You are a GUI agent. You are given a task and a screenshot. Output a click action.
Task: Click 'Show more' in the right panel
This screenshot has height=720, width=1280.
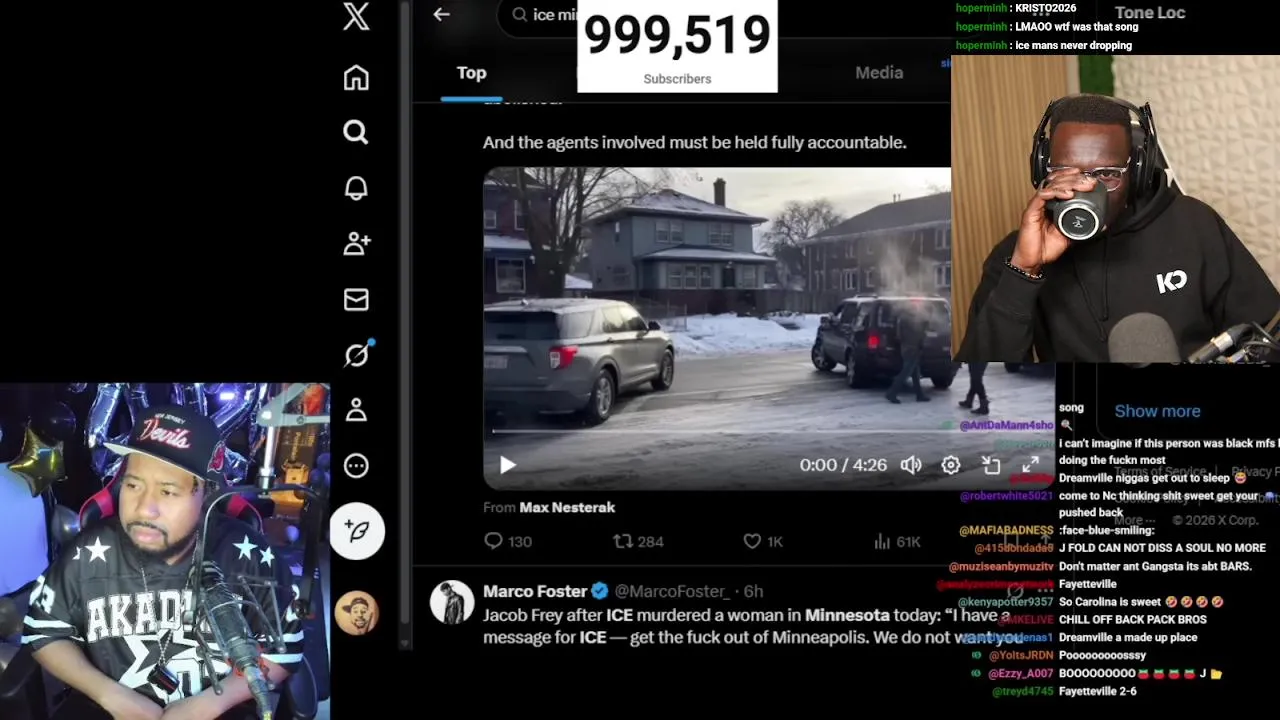1157,411
